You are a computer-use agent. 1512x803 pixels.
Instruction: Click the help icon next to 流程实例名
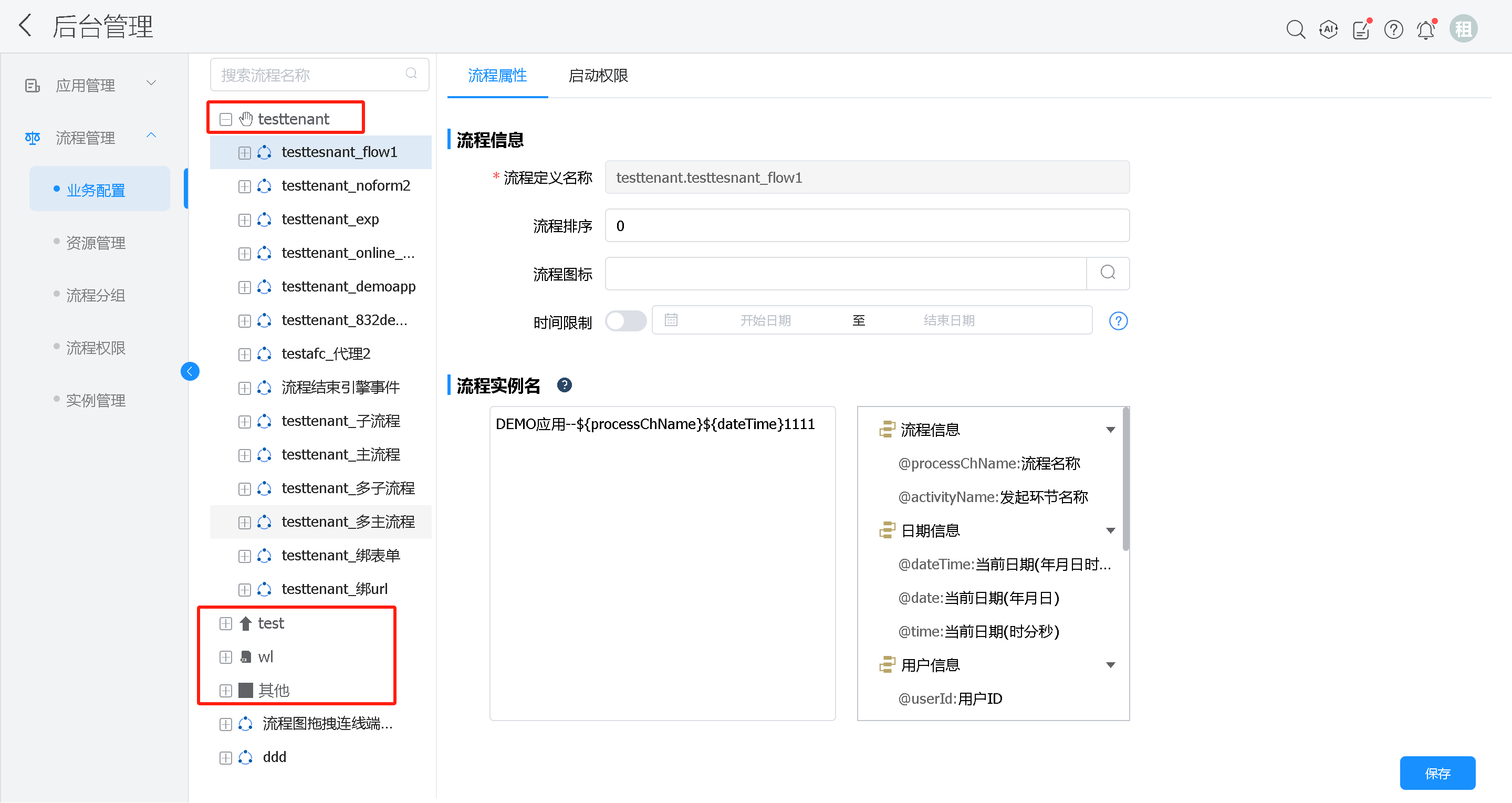[564, 385]
